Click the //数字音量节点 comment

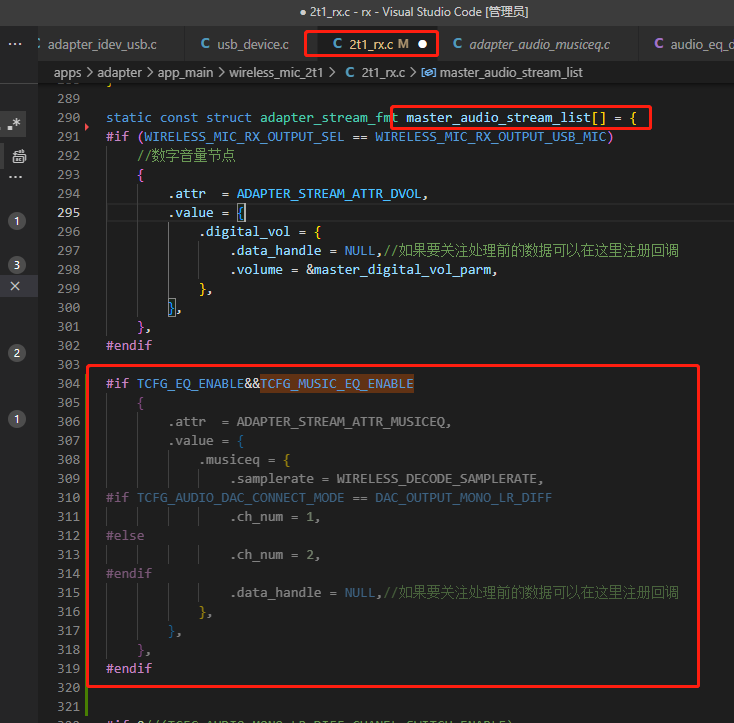[186, 156]
